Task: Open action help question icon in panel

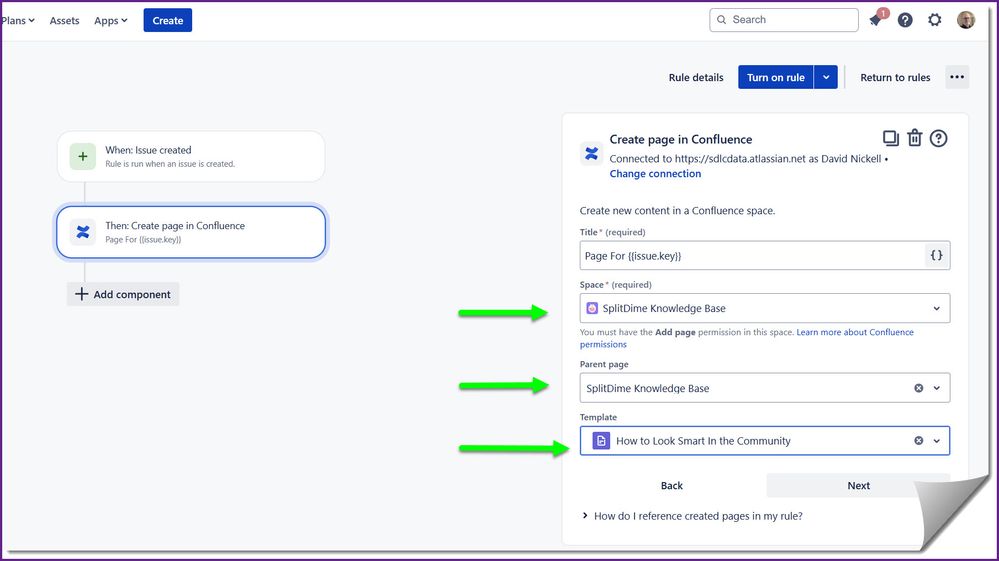Action: pyautogui.click(x=938, y=138)
